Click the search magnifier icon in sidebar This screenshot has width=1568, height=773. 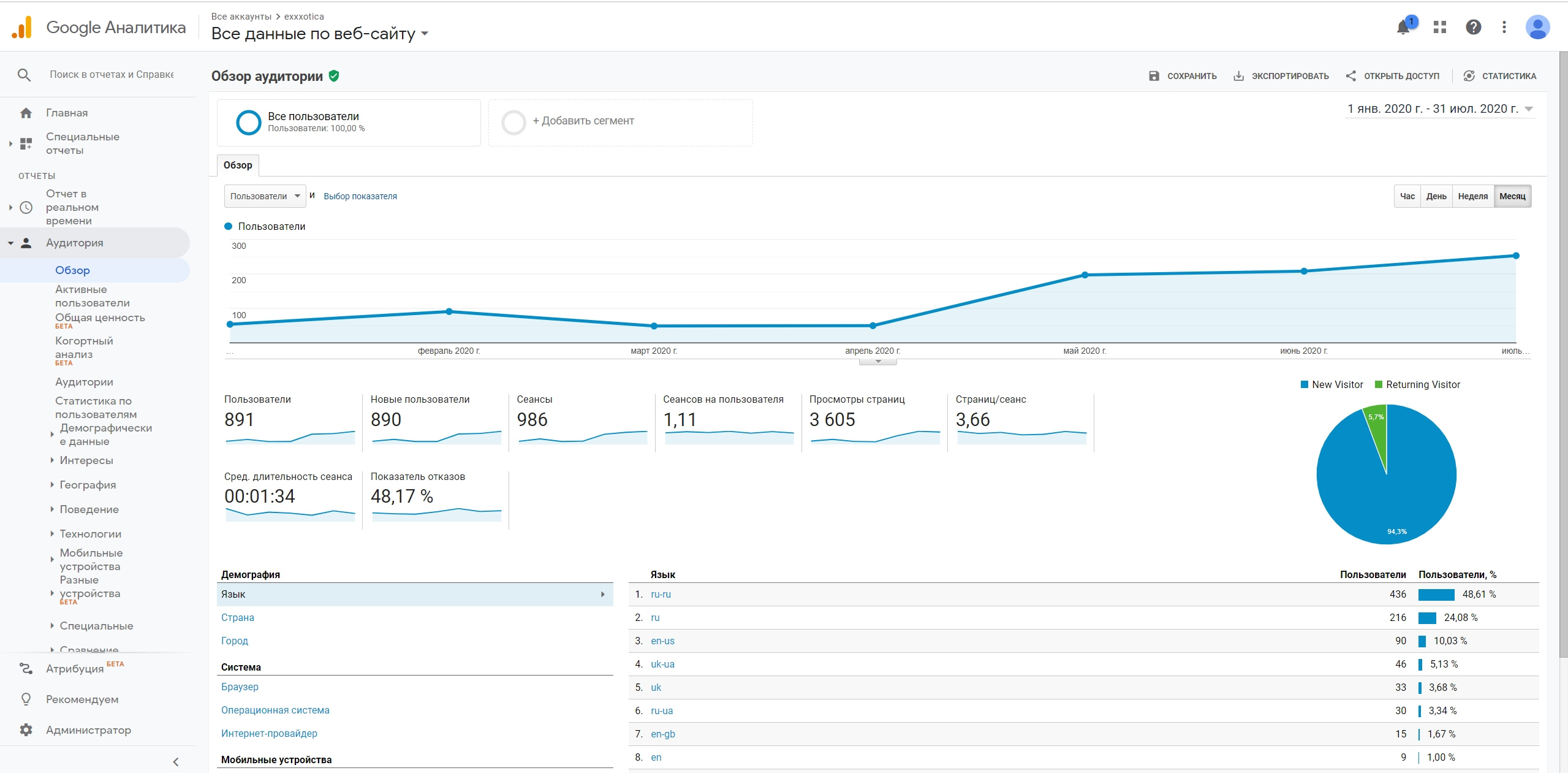24,75
